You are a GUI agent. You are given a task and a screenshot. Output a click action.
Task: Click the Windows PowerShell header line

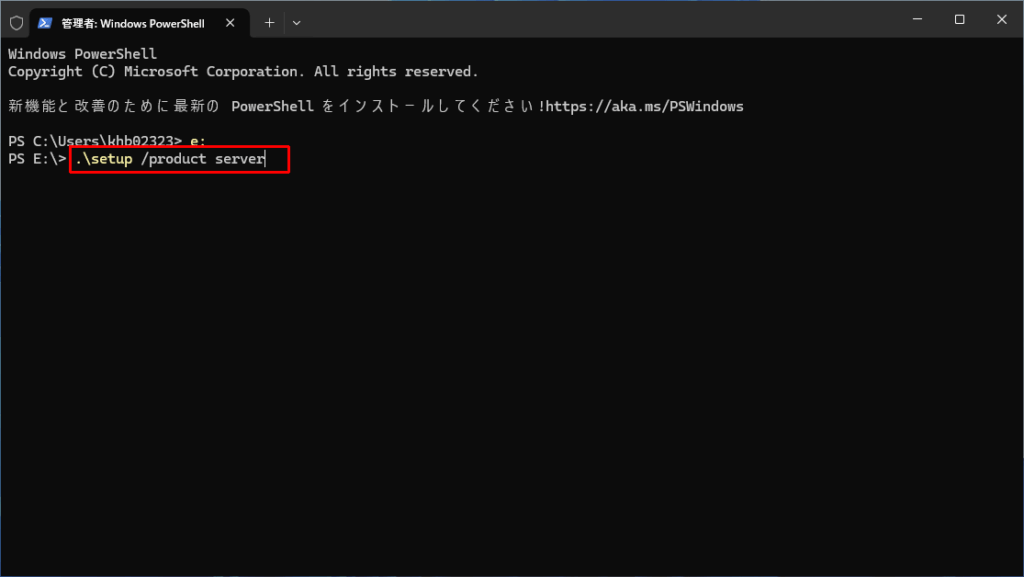82,54
